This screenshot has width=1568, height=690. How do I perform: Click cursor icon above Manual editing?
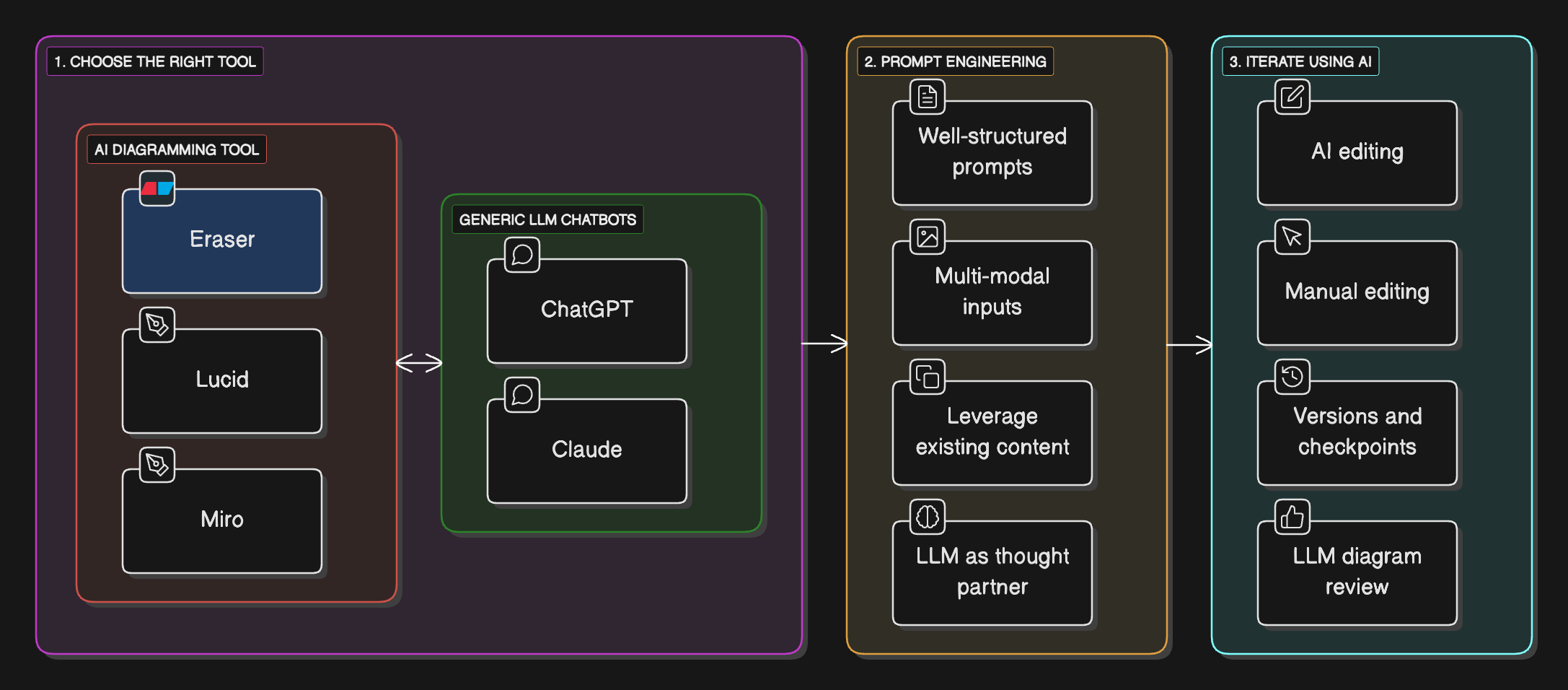click(1292, 237)
